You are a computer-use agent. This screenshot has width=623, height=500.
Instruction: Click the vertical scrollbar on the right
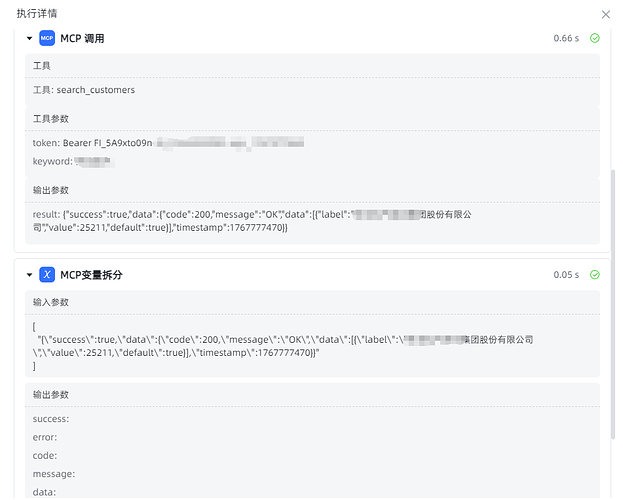point(614,300)
